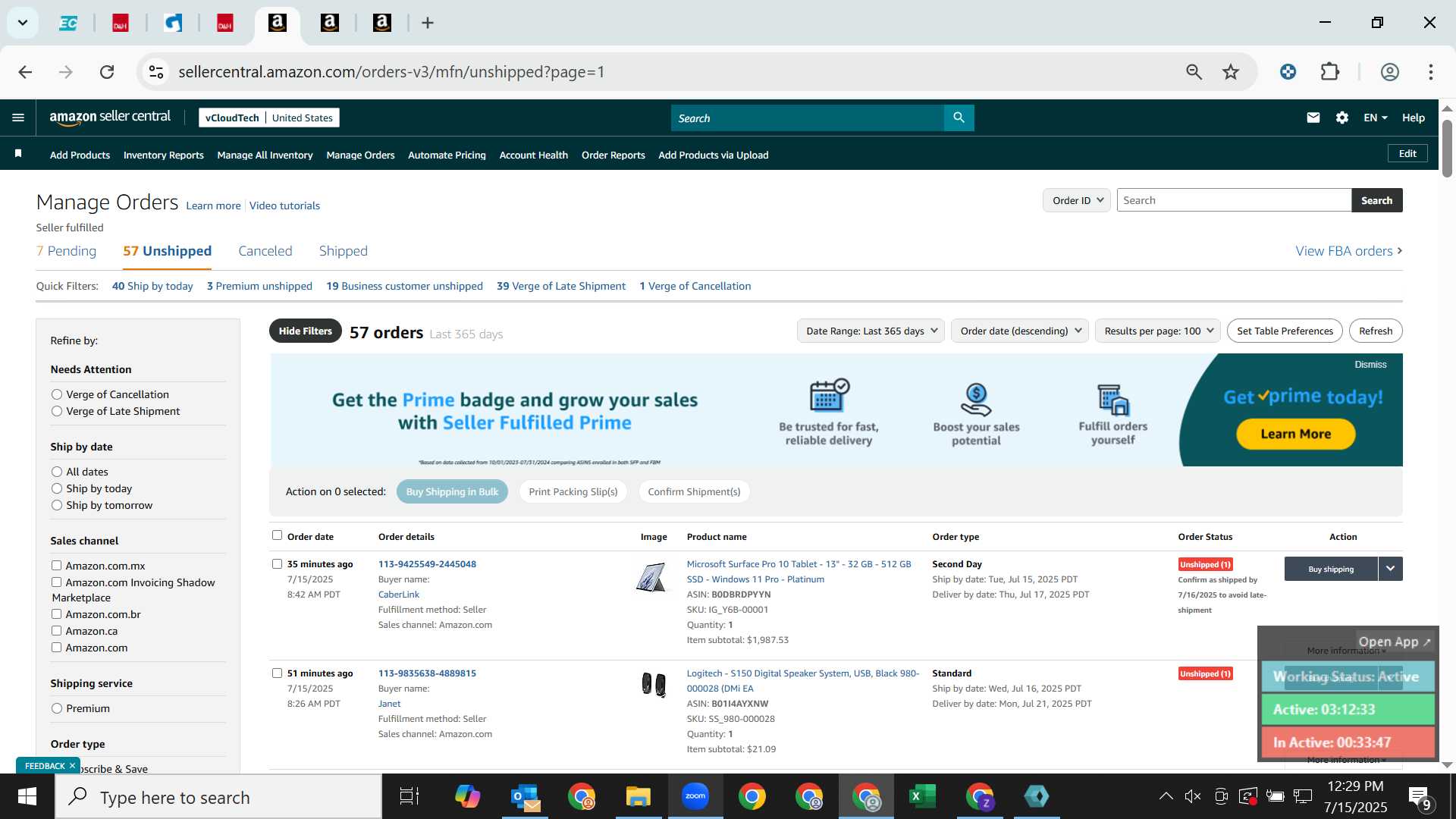Expand the Buy shipping action arrow

(x=1391, y=569)
